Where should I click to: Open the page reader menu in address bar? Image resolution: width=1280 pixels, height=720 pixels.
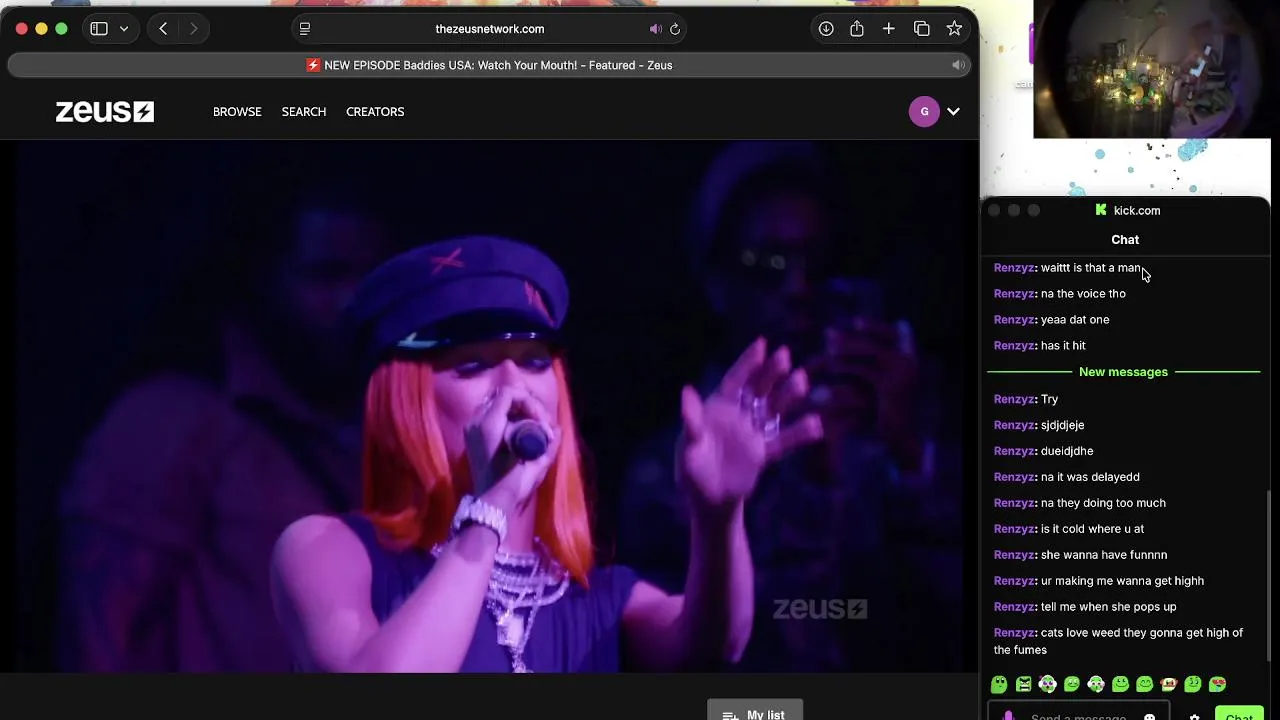[305, 29]
